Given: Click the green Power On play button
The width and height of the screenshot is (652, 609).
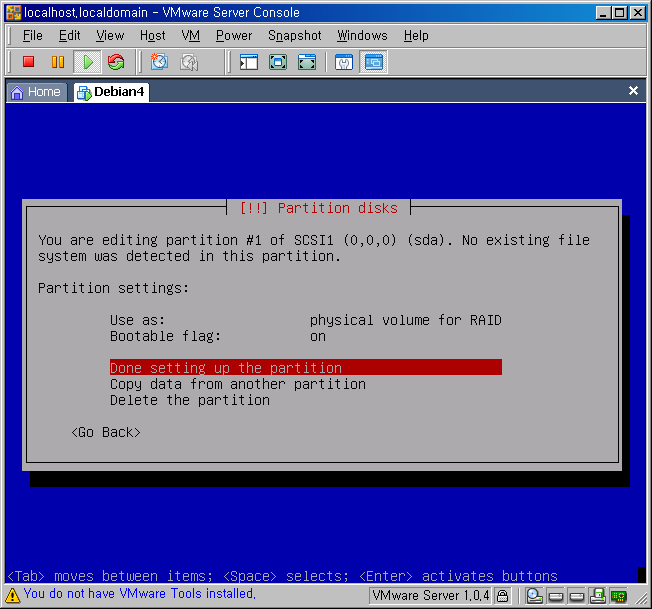Looking at the screenshot, I should 87,62.
